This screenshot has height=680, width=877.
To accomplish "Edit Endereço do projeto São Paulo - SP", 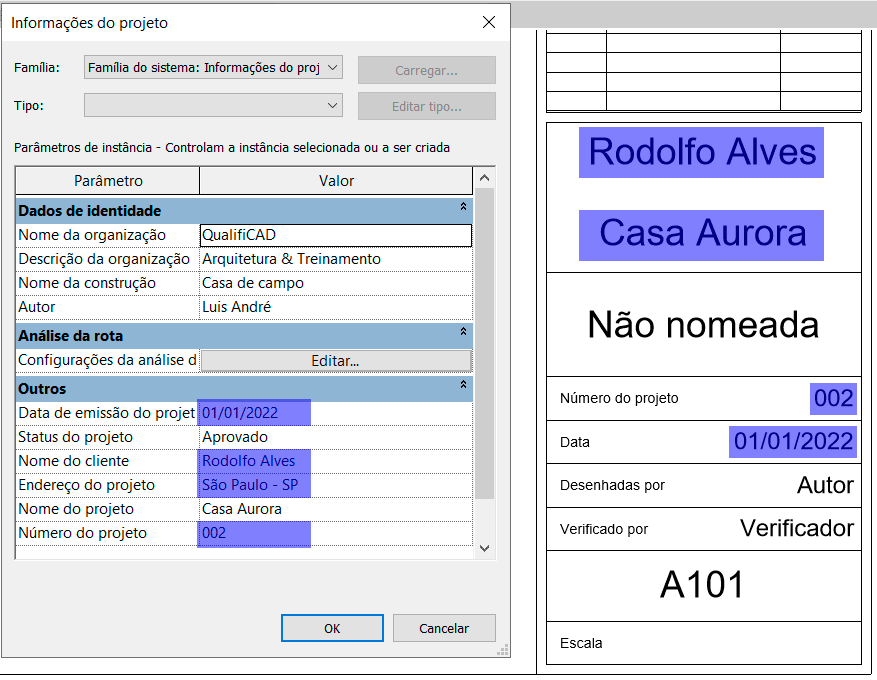I will (255, 485).
